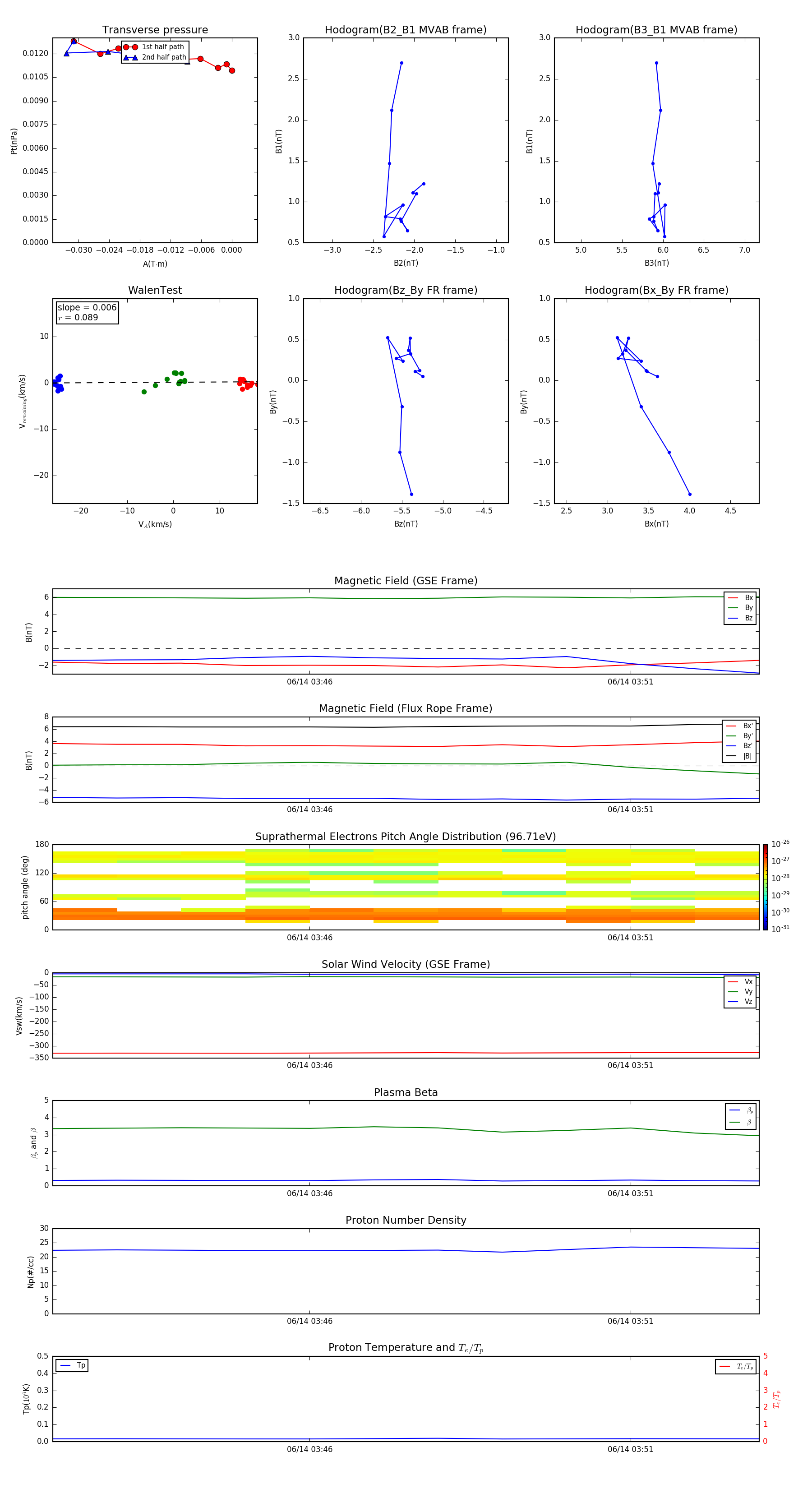Viewport: 812px width, 1489px height.
Task: Click the 'Transverse pressure' plot title
Action: (x=155, y=30)
